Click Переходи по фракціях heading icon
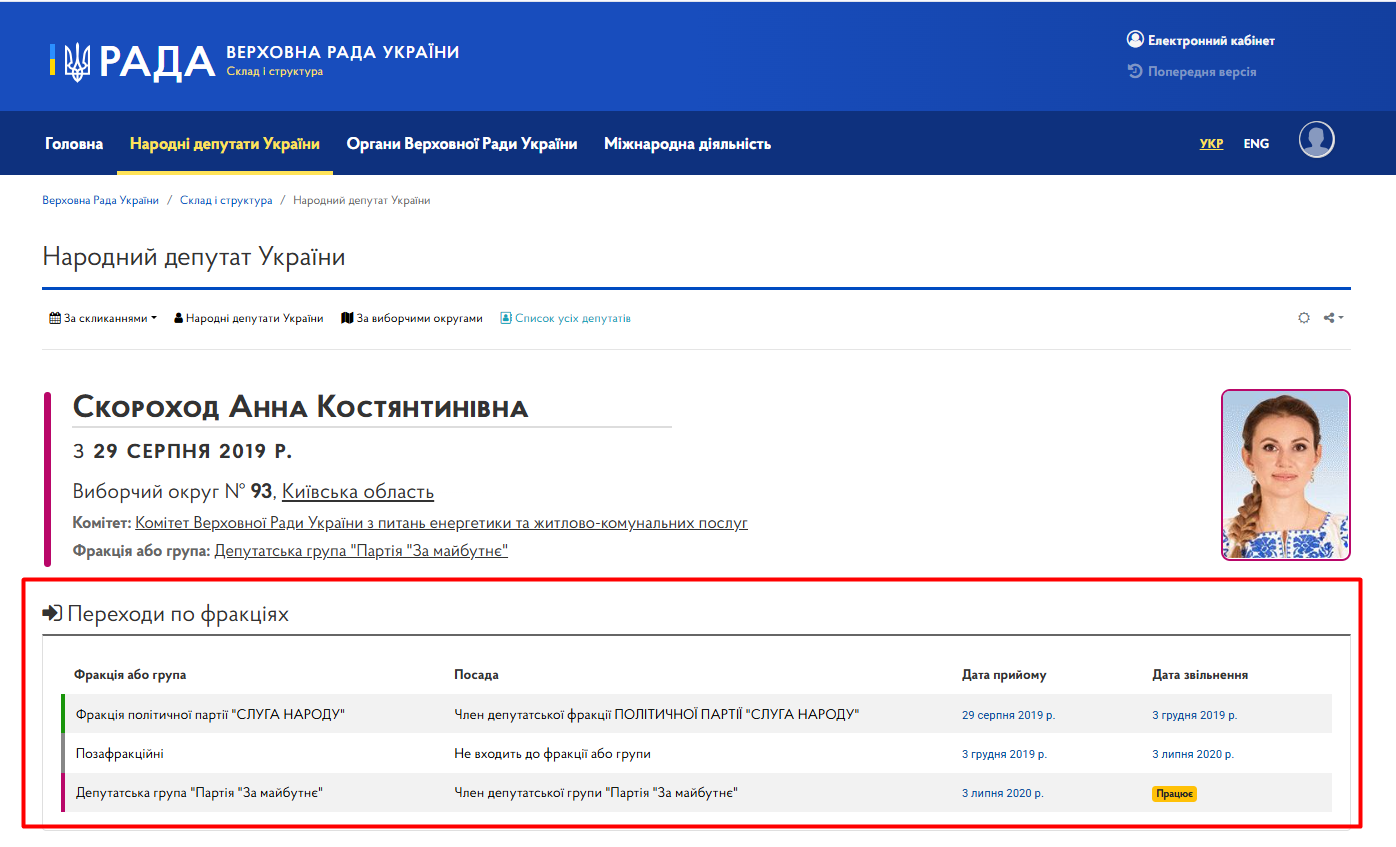Viewport: 1396px width, 847px height. click(x=52, y=613)
